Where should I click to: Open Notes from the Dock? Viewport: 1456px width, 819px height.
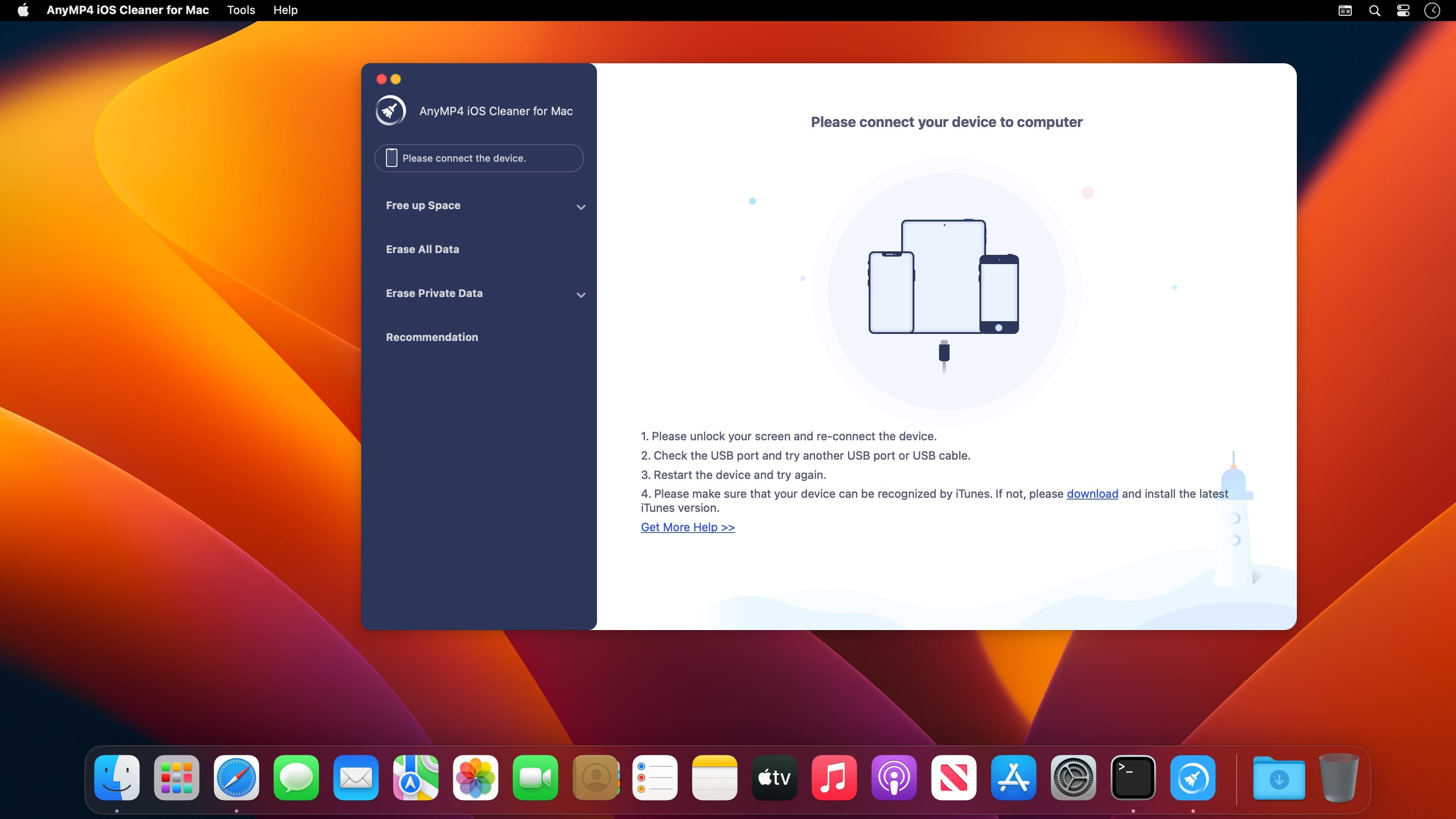tap(714, 777)
